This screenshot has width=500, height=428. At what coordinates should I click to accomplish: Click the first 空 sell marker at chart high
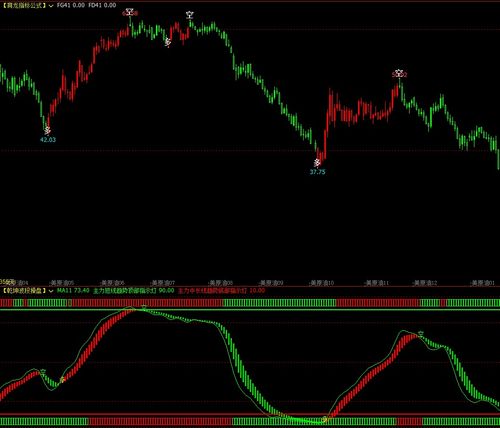pyautogui.click(x=130, y=12)
